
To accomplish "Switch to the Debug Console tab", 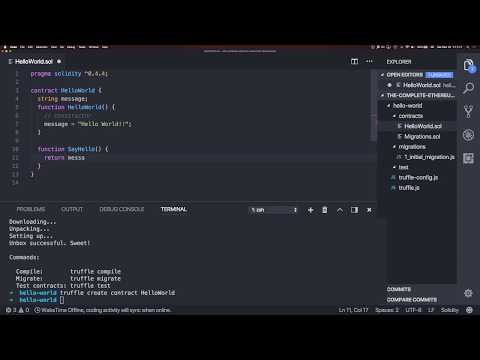I will point(122,209).
